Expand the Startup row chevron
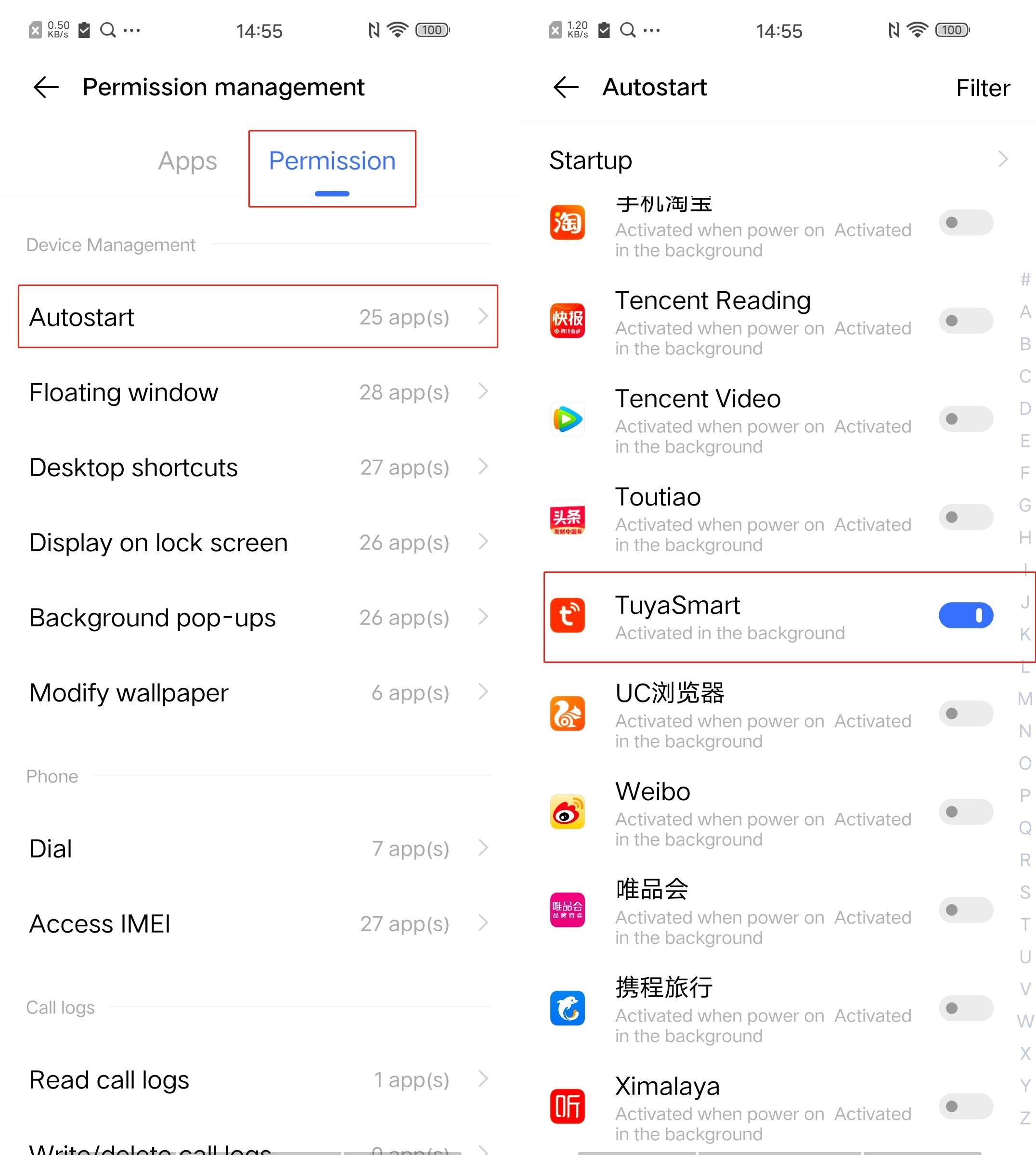This screenshot has height=1155, width=1036. 1003,159
